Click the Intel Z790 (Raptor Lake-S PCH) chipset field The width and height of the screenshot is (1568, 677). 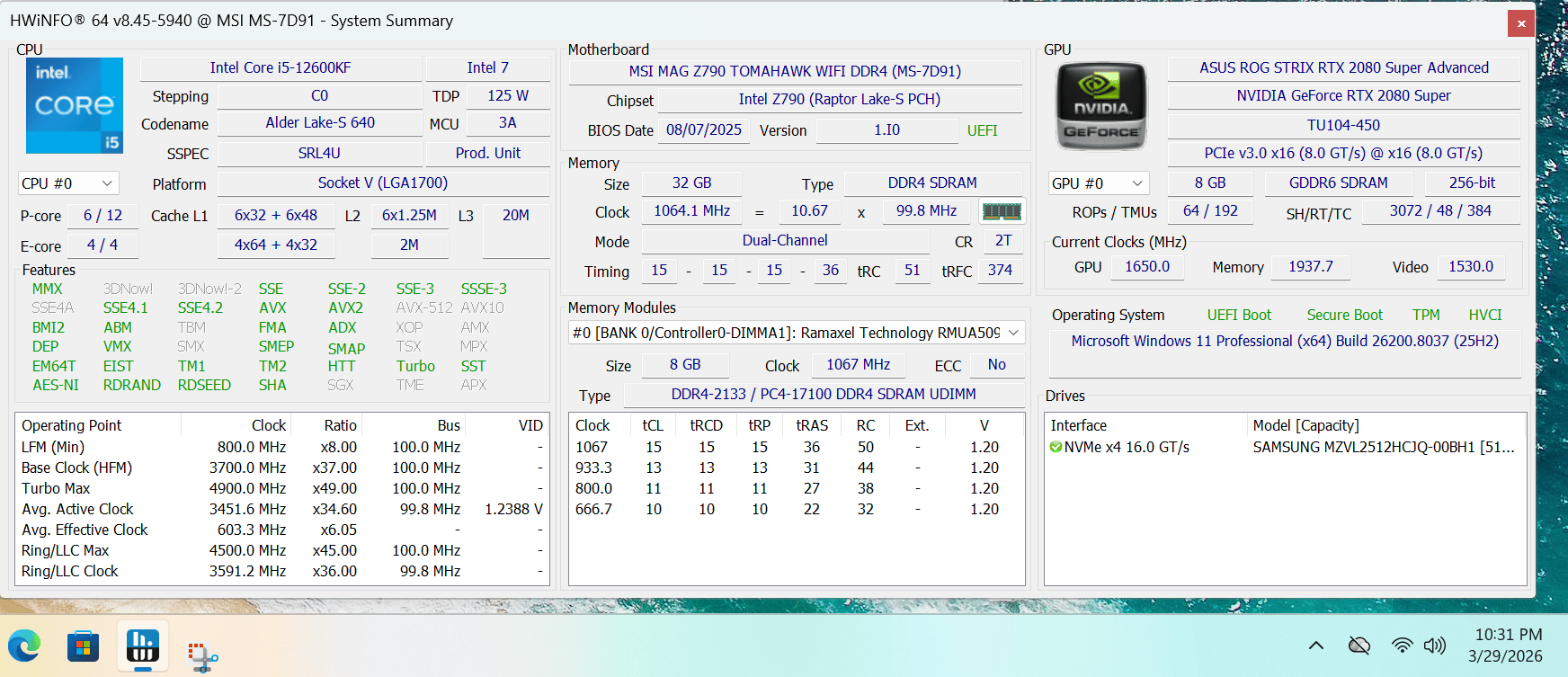840,100
